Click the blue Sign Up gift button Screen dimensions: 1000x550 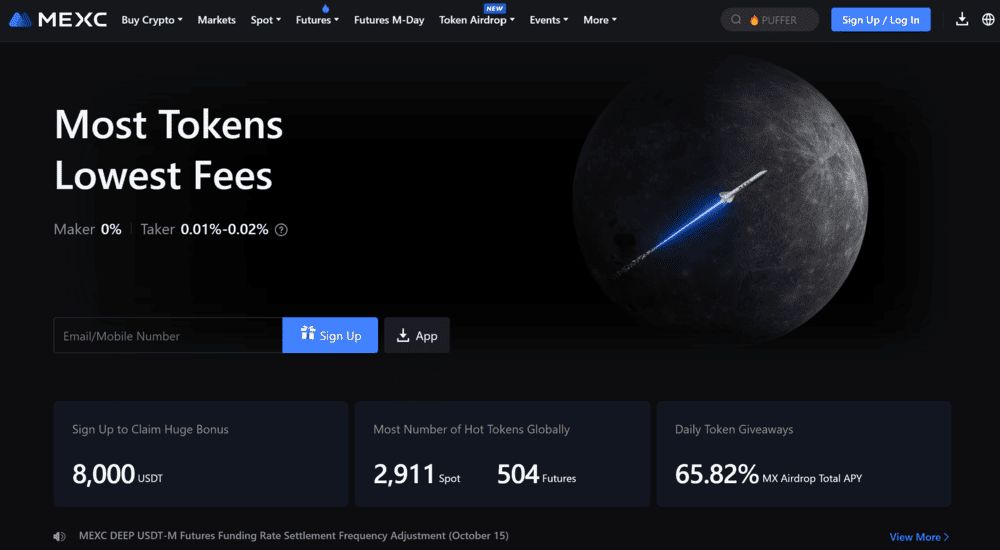point(330,335)
